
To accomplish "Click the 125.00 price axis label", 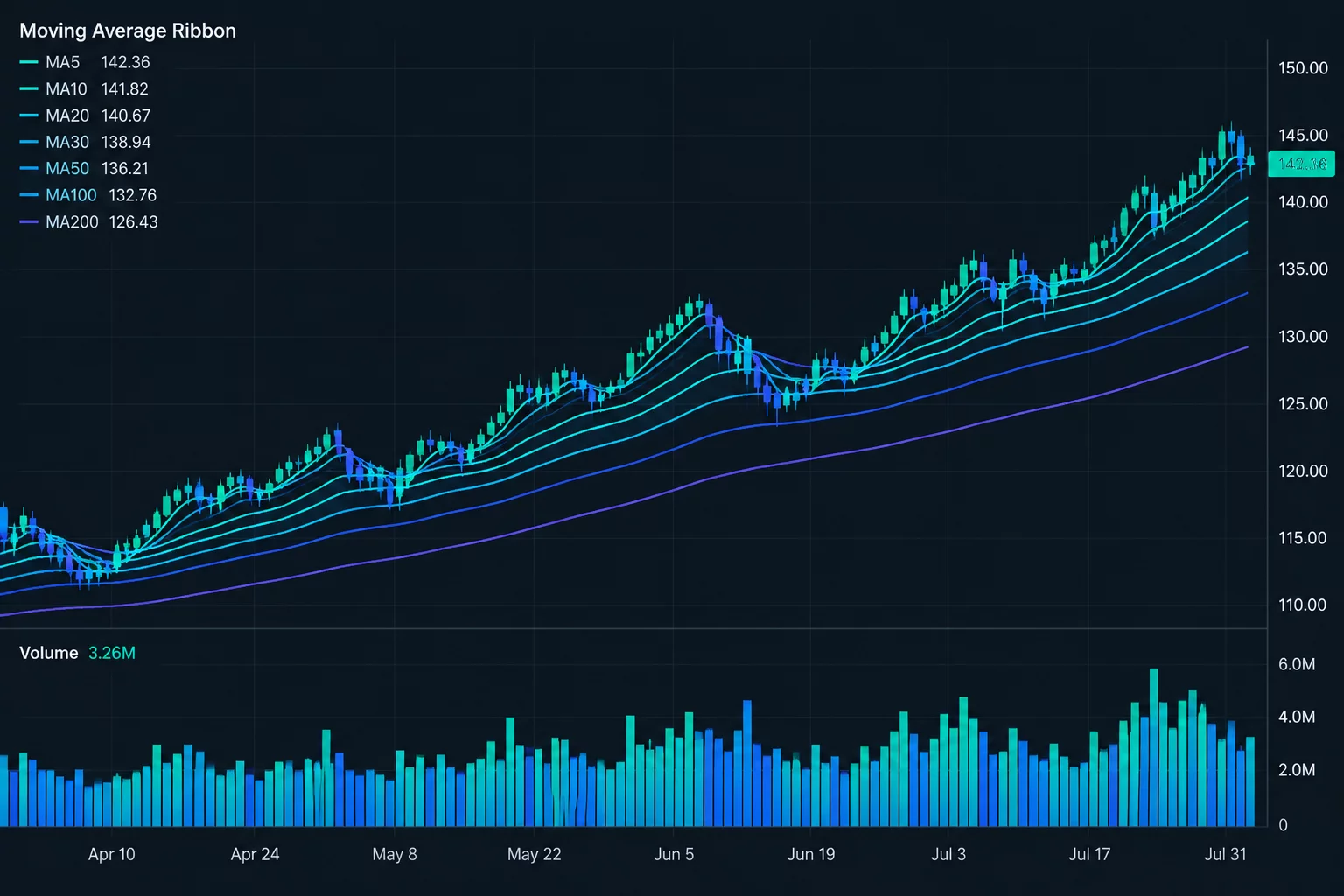I will [x=1303, y=404].
